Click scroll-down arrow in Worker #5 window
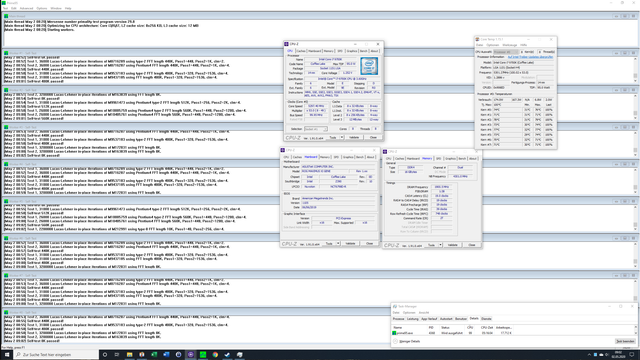 tap(635, 229)
